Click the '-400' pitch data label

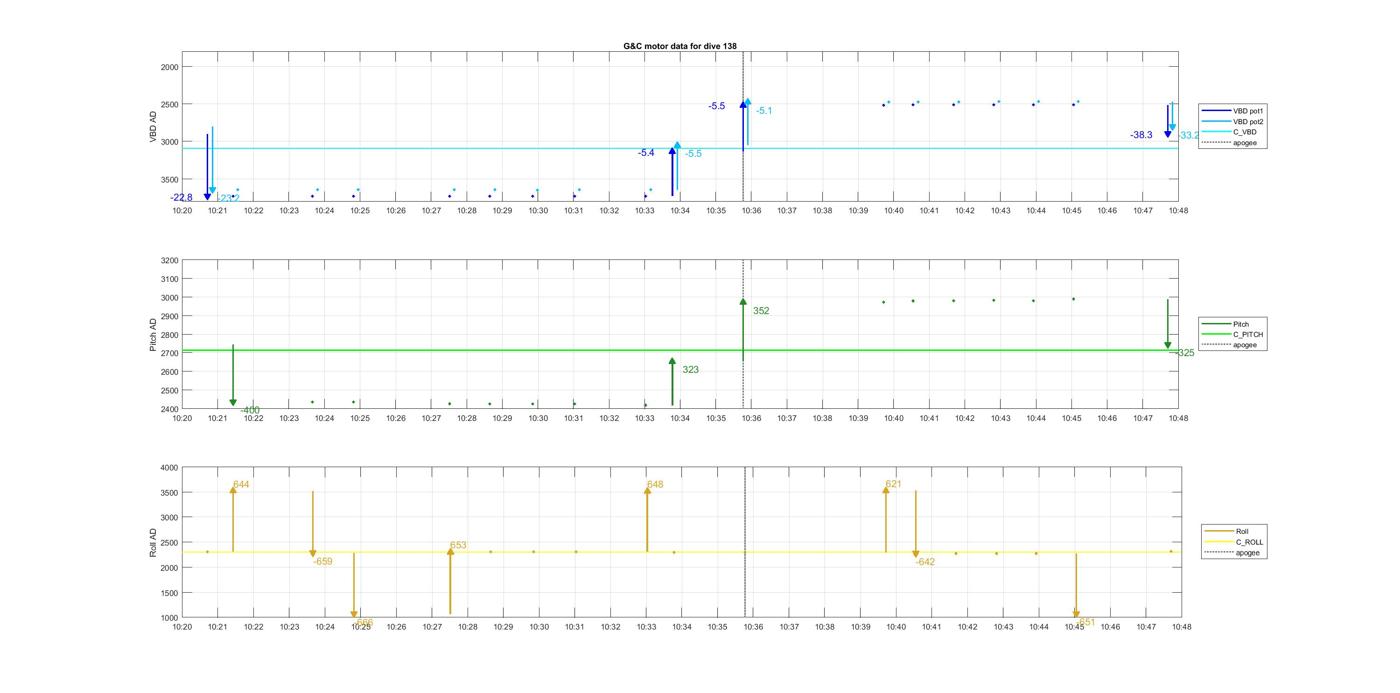pos(250,410)
